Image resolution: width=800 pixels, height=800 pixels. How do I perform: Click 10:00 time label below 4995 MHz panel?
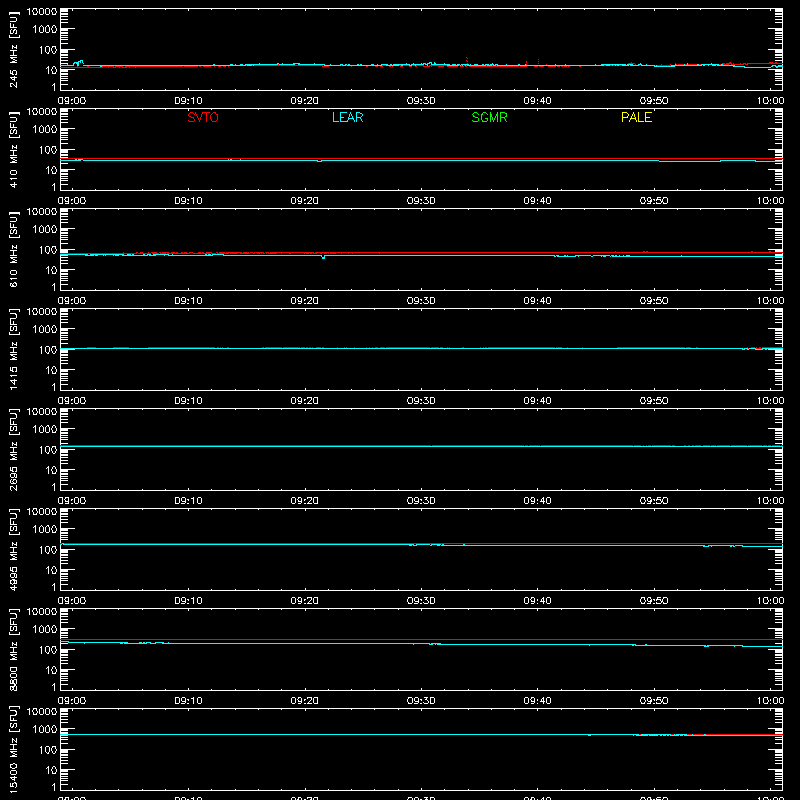pos(770,601)
